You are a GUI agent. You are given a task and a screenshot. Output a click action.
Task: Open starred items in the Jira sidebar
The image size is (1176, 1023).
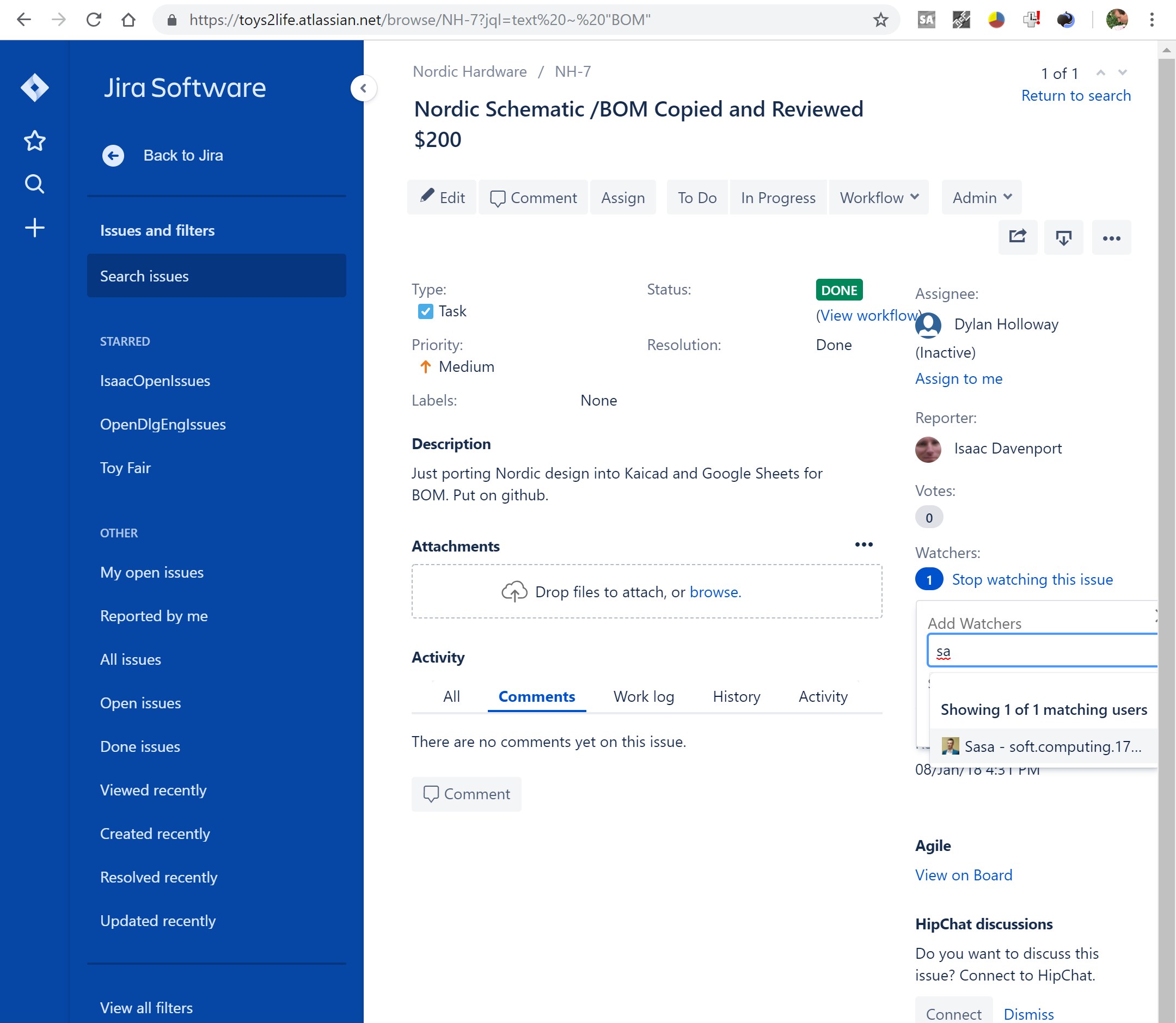click(x=34, y=140)
